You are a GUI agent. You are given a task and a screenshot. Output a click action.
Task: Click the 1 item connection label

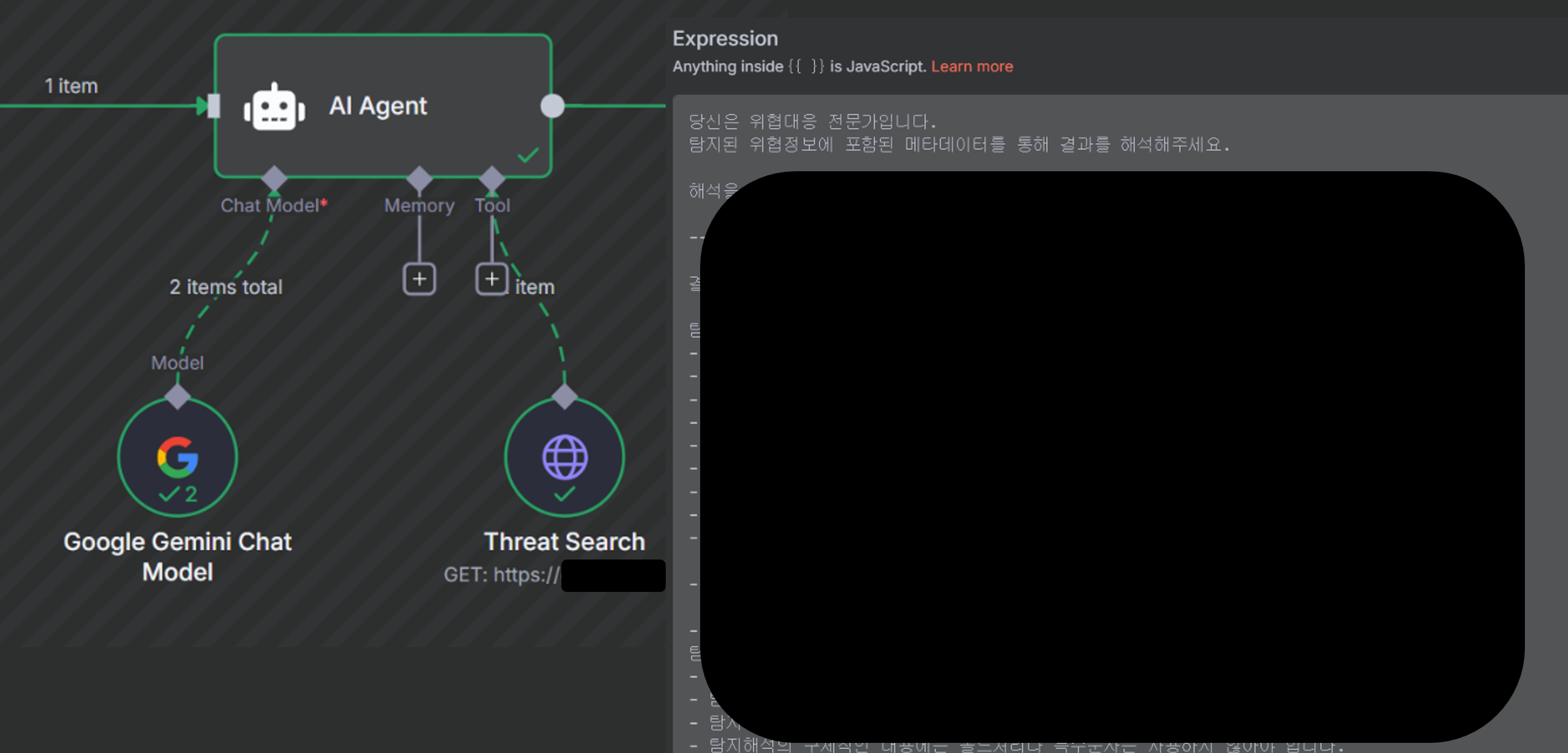click(x=71, y=85)
